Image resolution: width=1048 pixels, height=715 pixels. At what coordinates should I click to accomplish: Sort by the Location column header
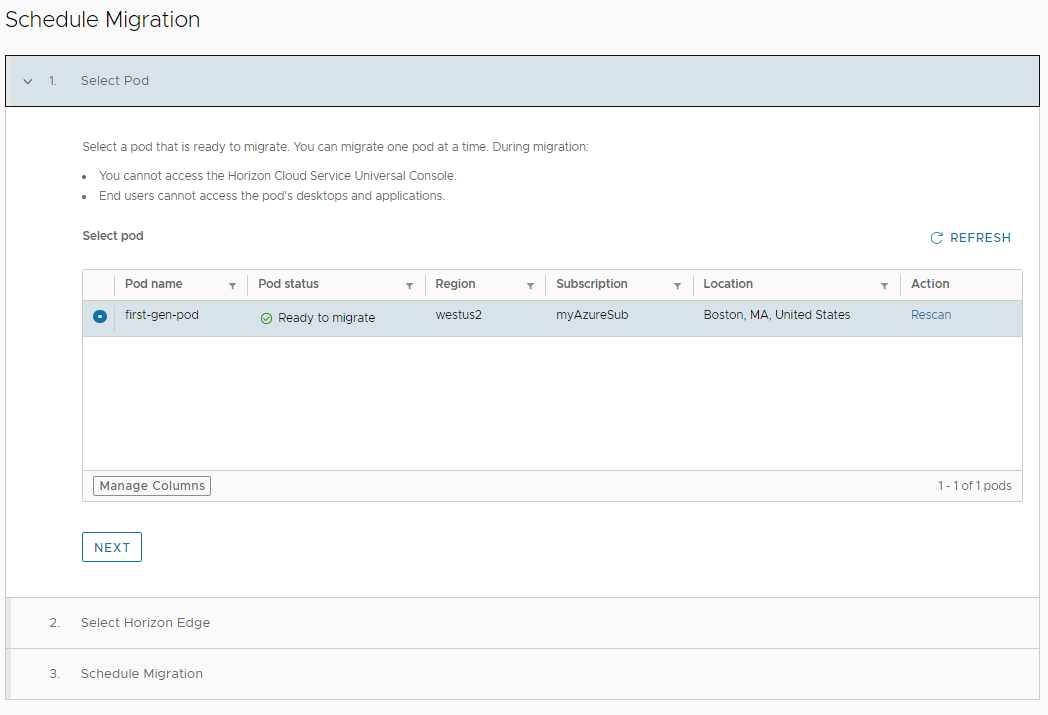coord(728,284)
